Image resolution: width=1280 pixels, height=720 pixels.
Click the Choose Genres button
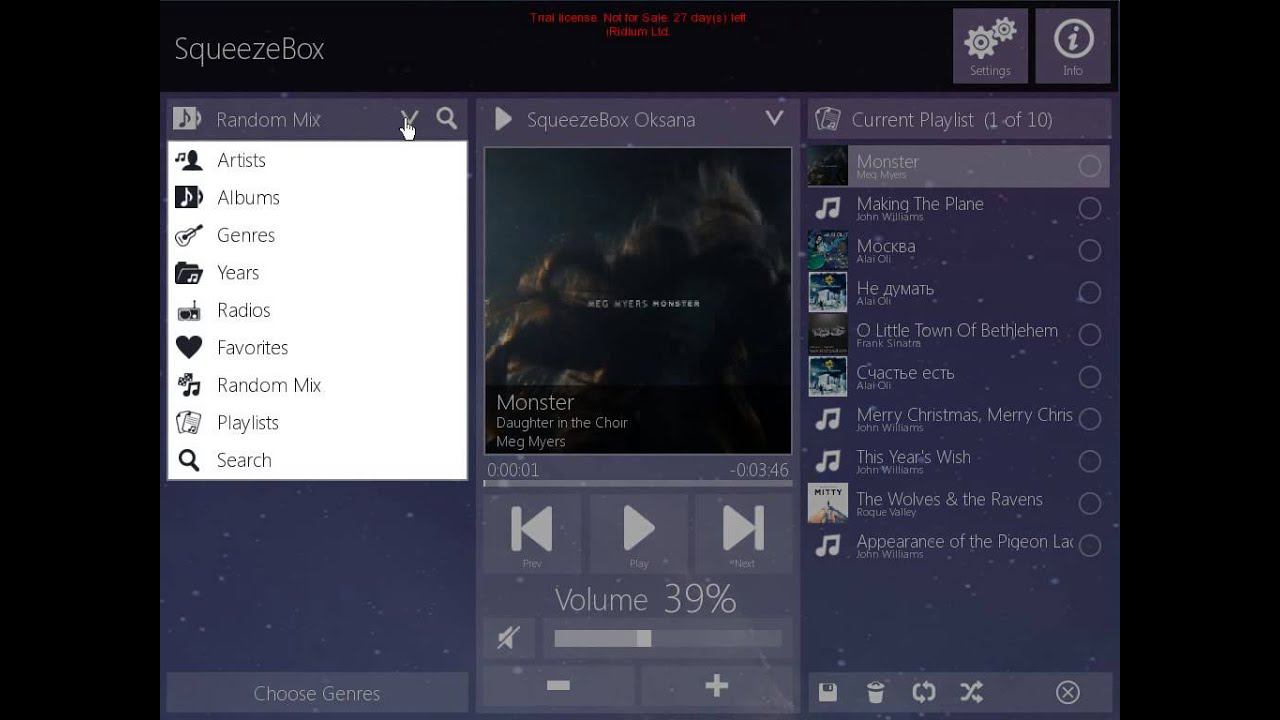click(x=317, y=693)
